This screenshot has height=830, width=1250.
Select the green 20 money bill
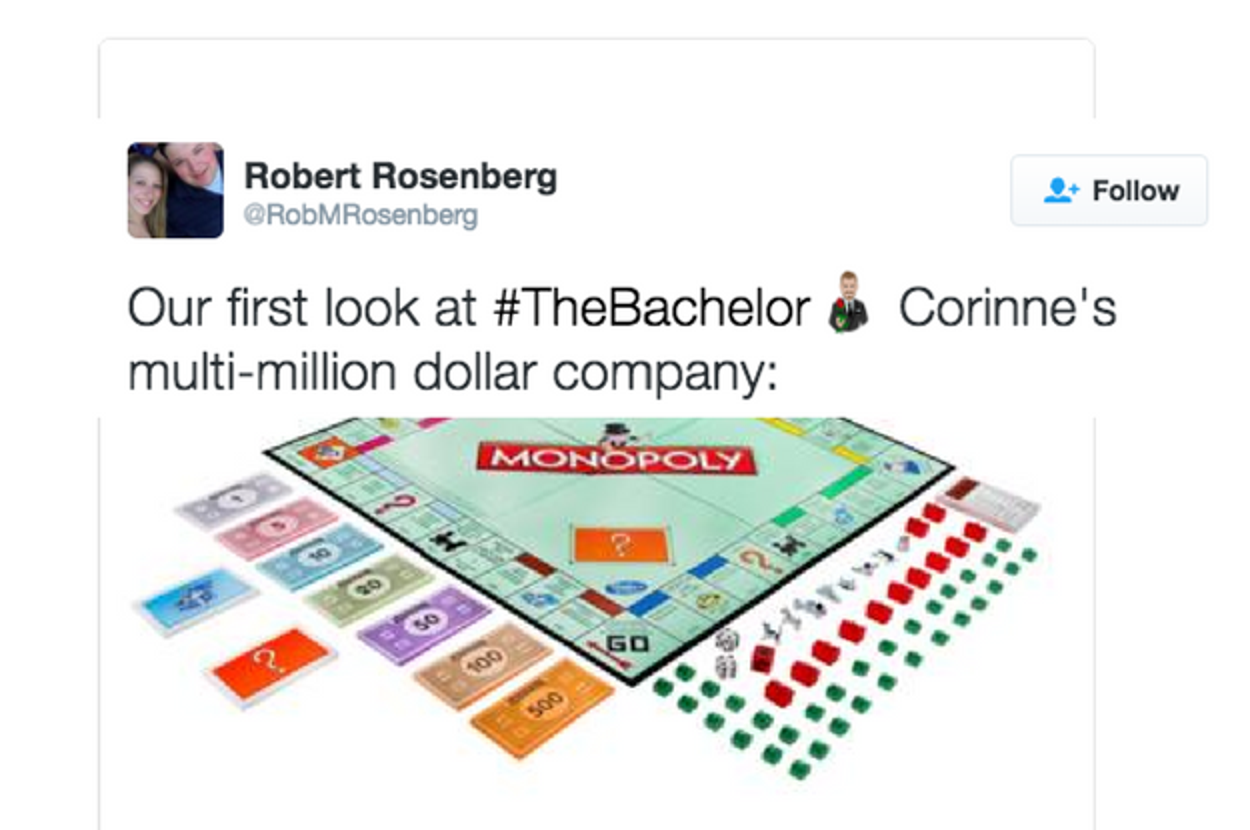pyautogui.click(x=368, y=586)
